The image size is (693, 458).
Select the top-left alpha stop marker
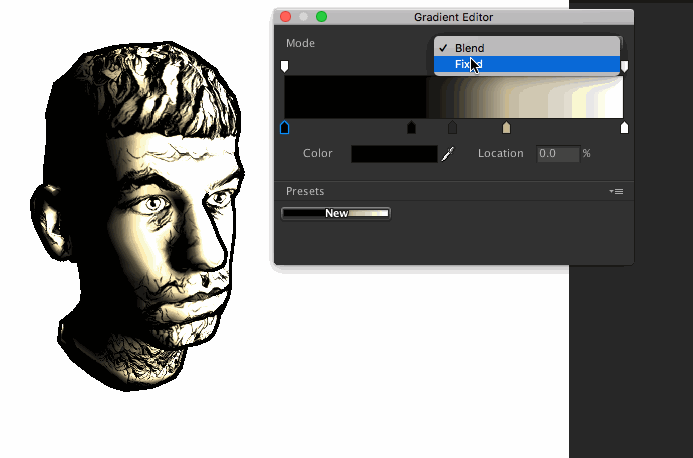pyautogui.click(x=284, y=66)
